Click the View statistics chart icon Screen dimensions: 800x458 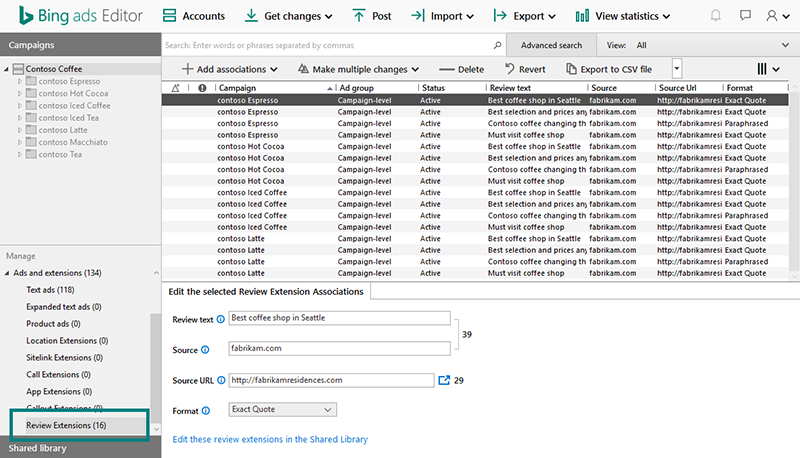(582, 16)
